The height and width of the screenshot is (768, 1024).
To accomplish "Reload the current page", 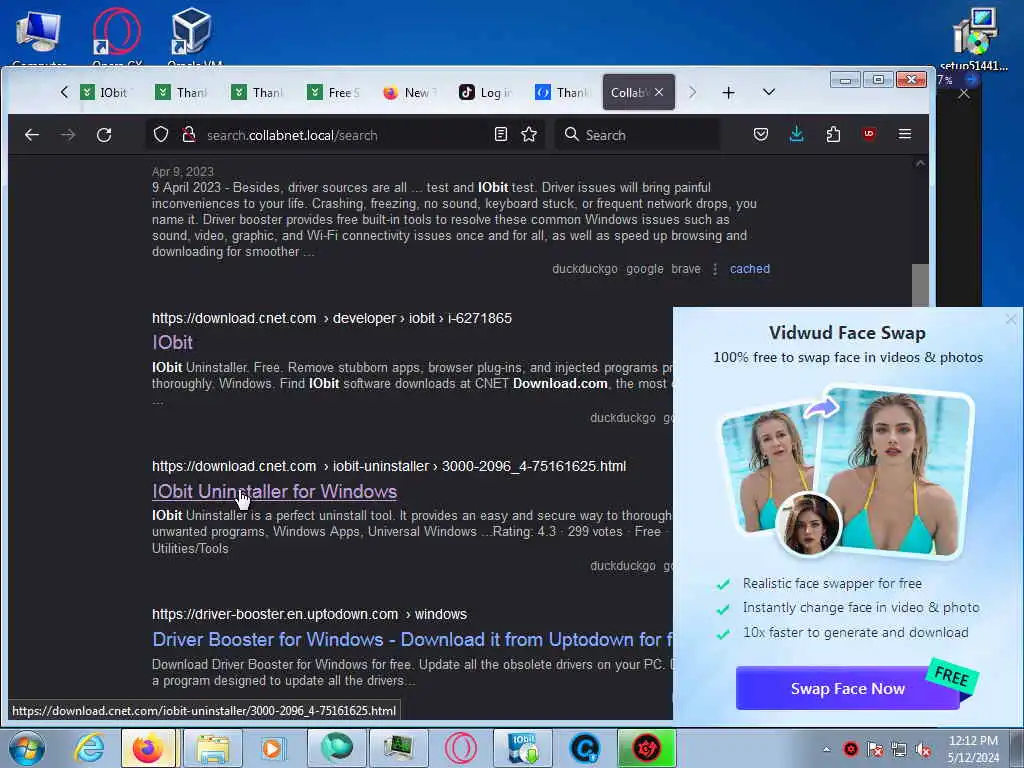I will (104, 135).
